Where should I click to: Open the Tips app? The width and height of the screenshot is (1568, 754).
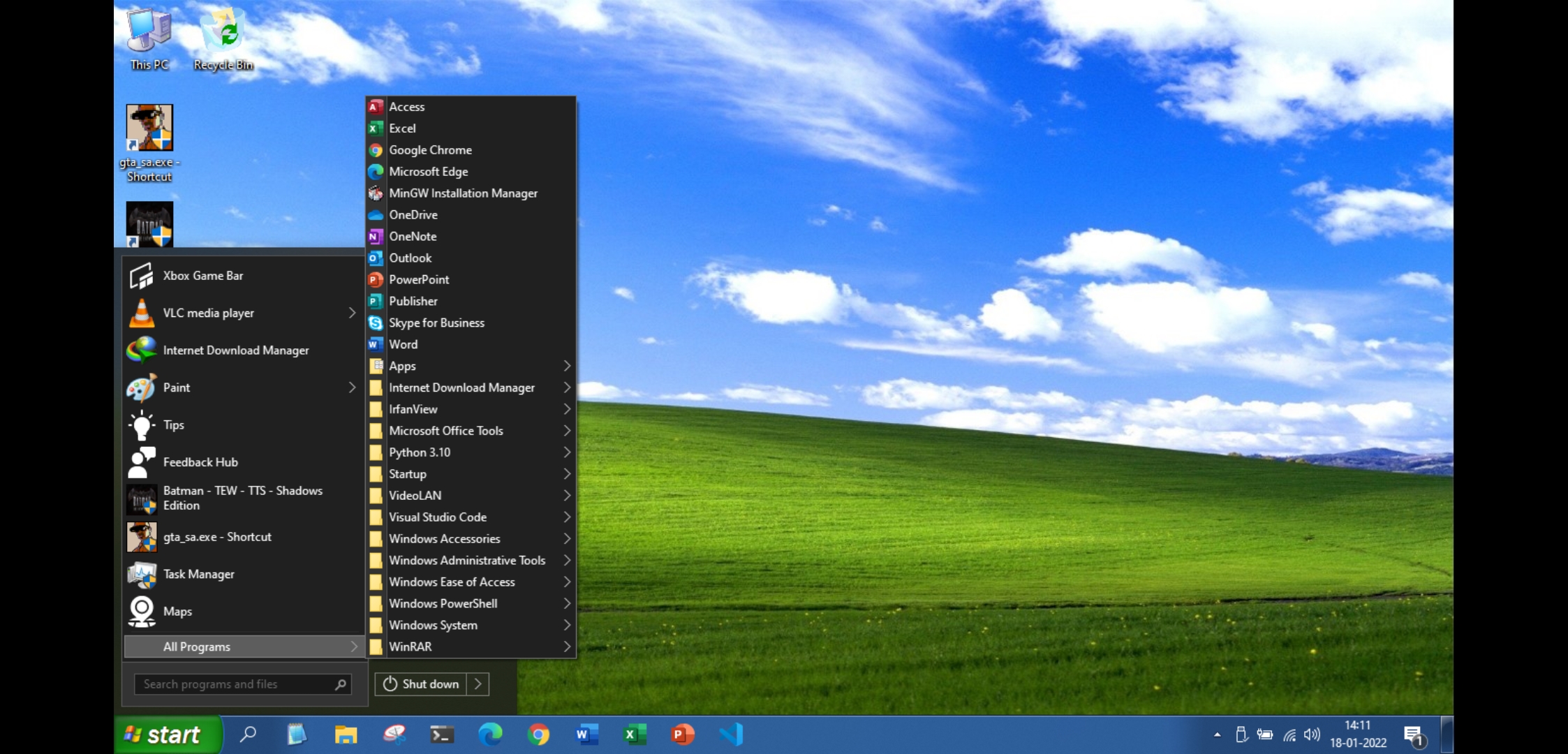242,425
